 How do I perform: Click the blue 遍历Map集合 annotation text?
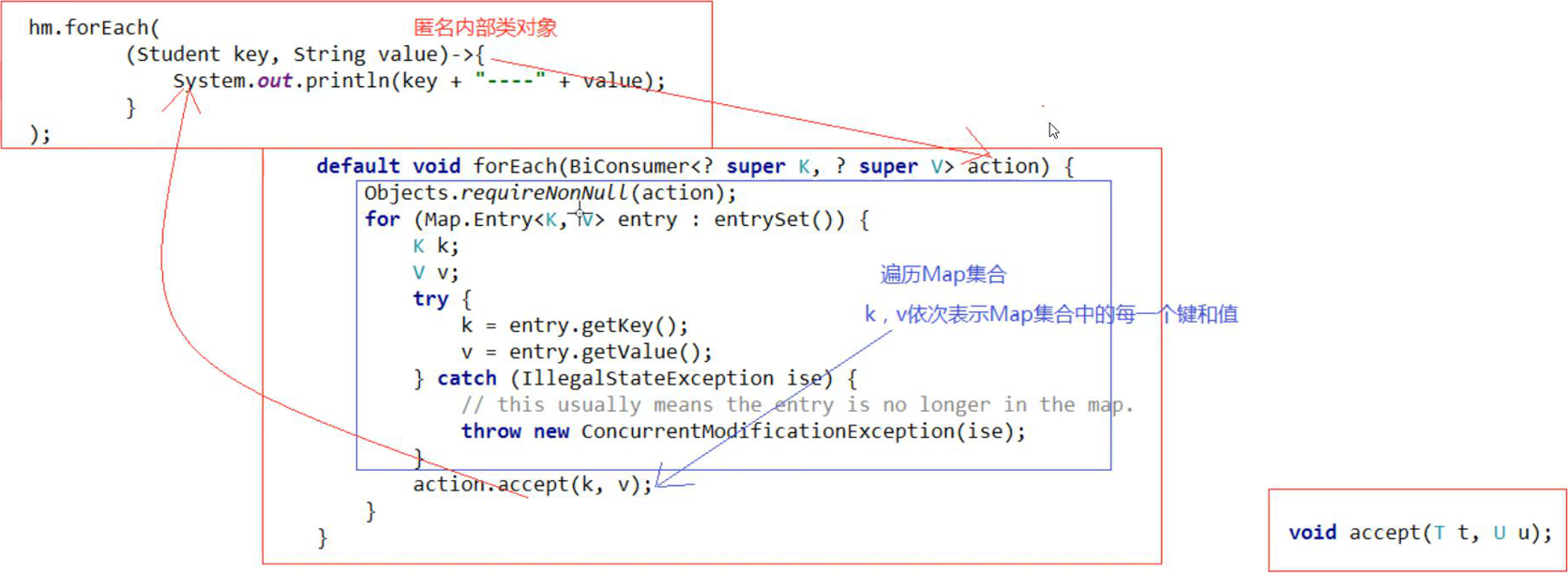942,275
